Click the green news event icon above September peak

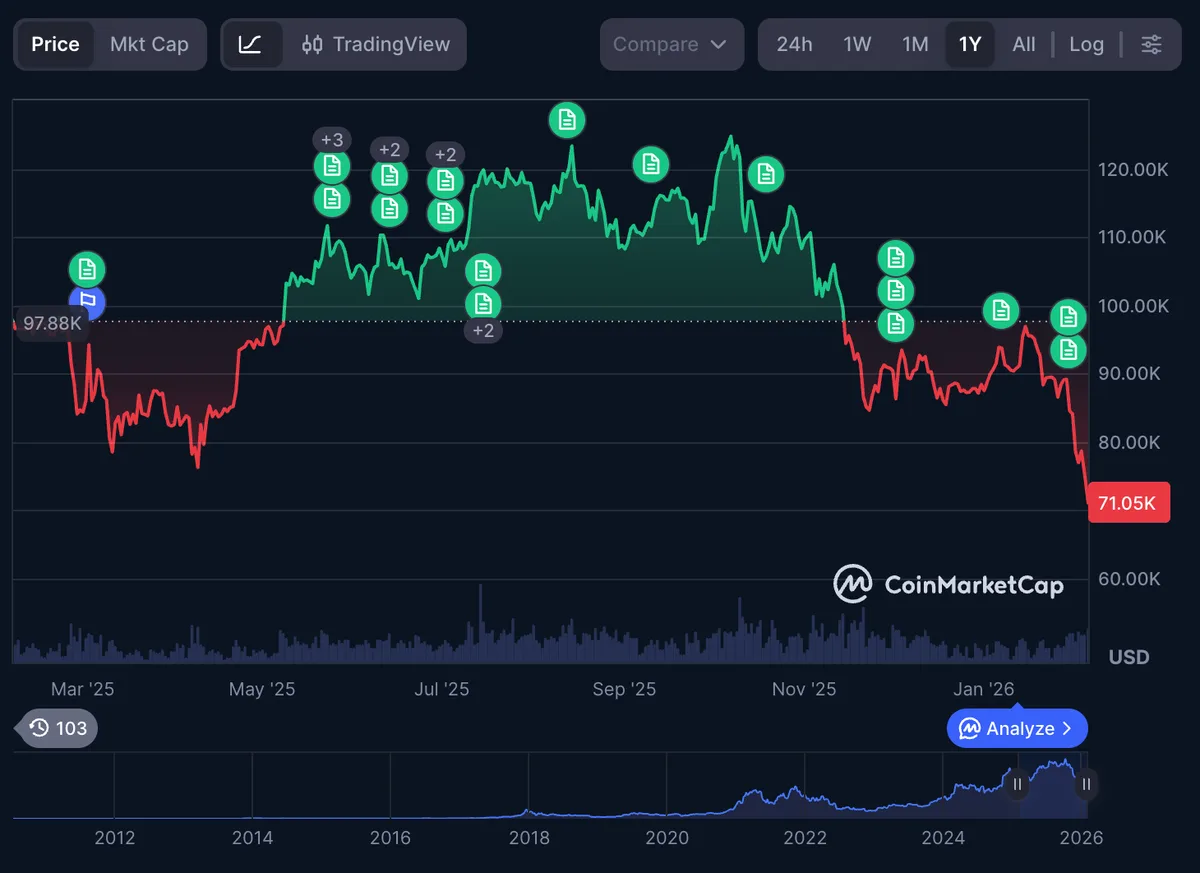pos(567,120)
